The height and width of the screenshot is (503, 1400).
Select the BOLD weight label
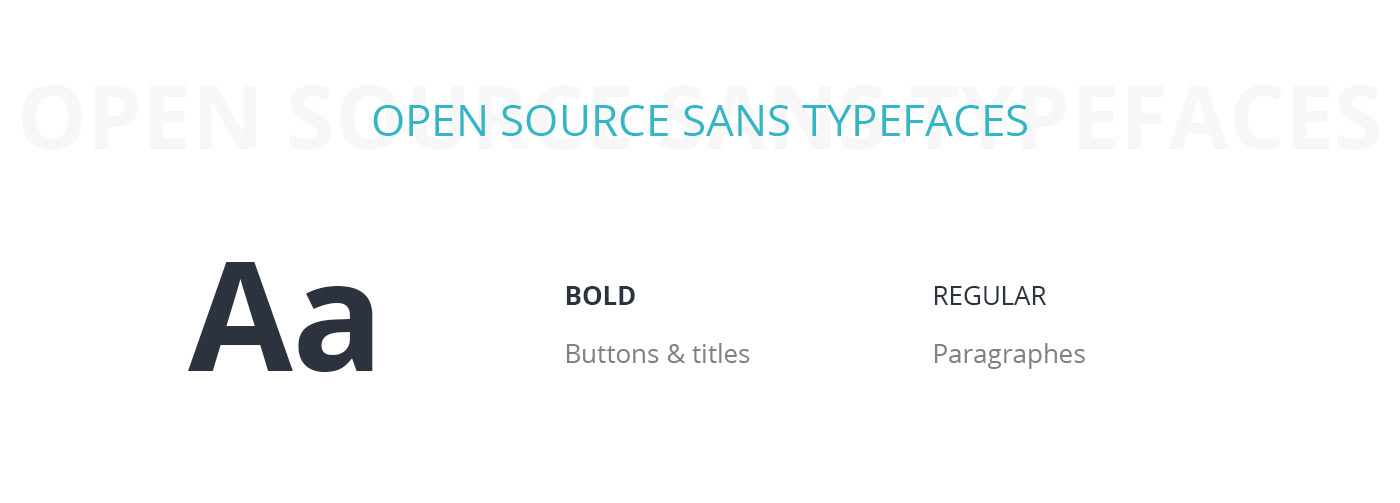(x=600, y=296)
